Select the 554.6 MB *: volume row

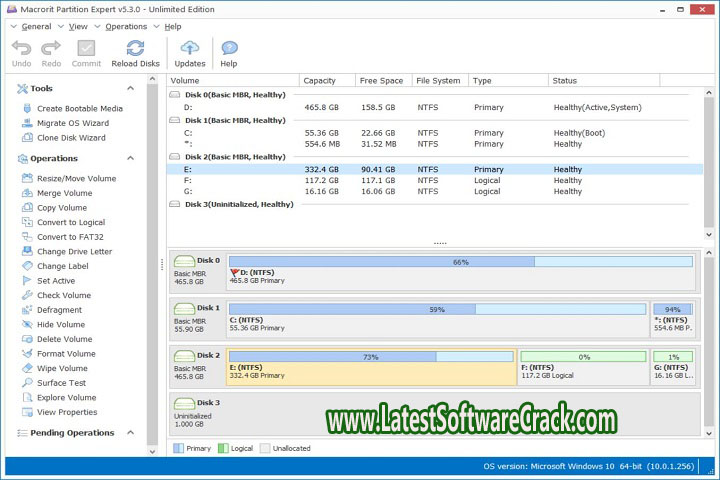pos(434,144)
